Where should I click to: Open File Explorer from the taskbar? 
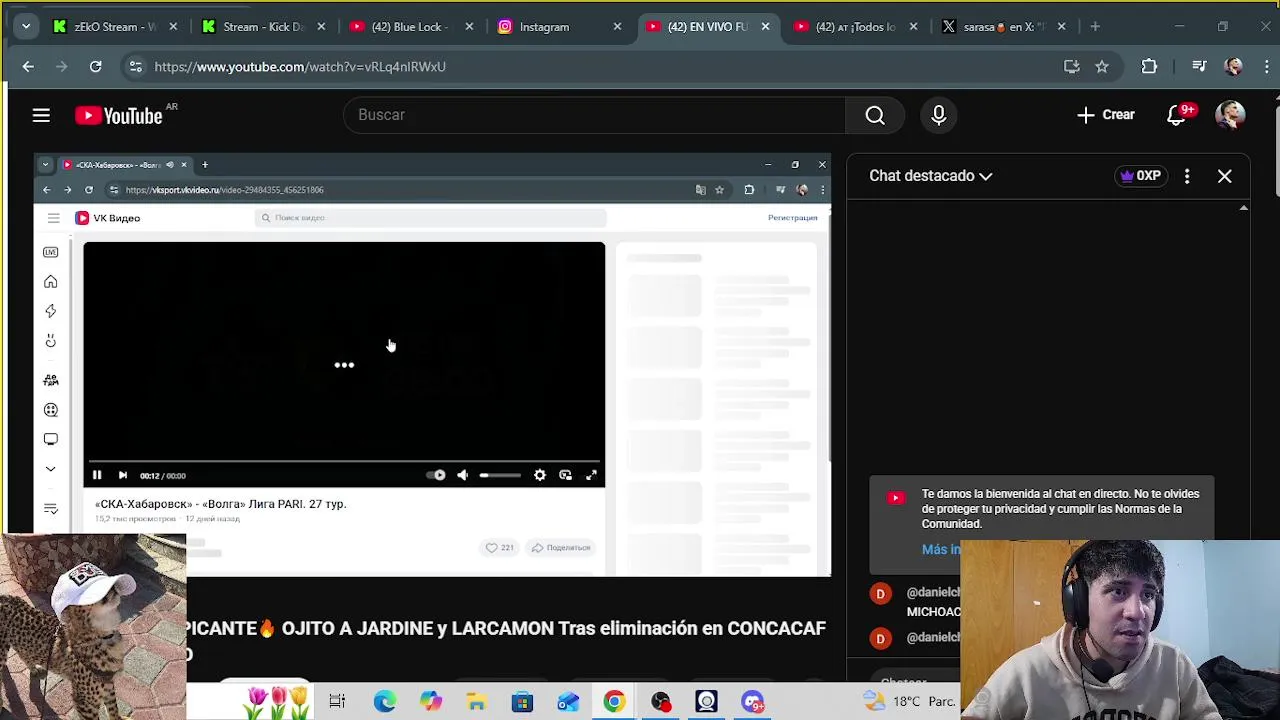pyautogui.click(x=476, y=702)
